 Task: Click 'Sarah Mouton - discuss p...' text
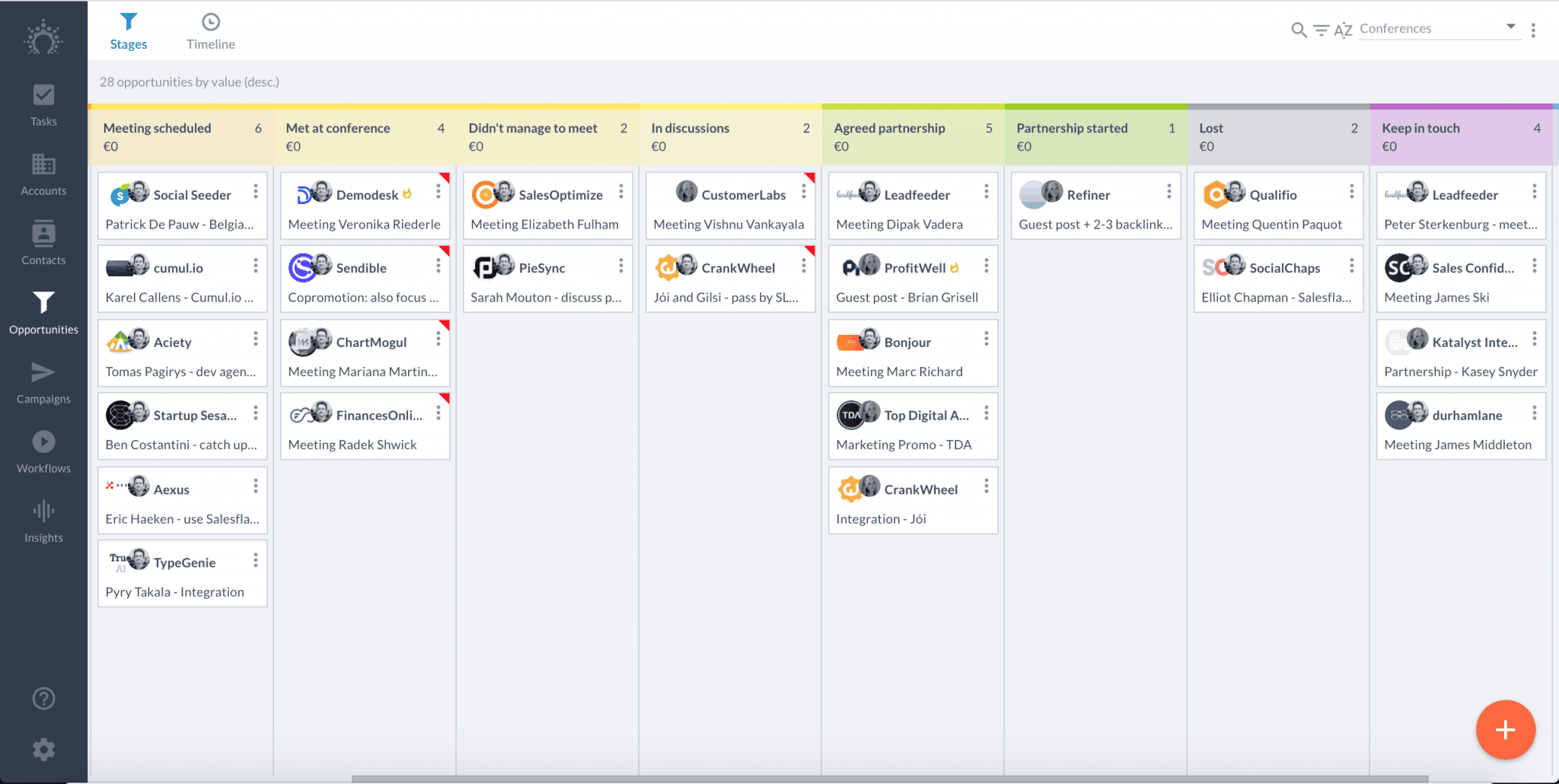[546, 298]
